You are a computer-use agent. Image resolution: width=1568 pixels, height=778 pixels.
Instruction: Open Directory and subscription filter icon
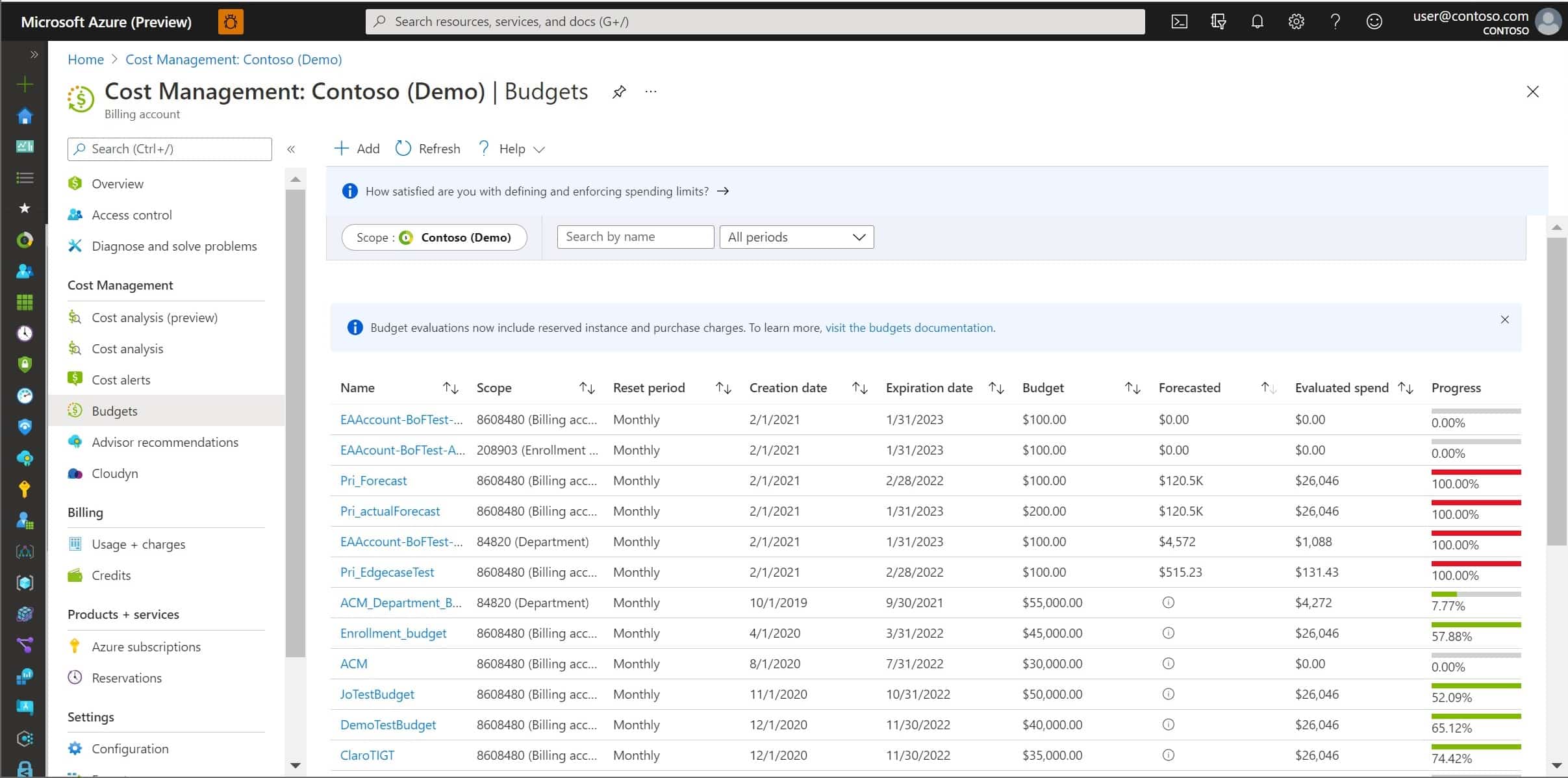(x=1218, y=21)
